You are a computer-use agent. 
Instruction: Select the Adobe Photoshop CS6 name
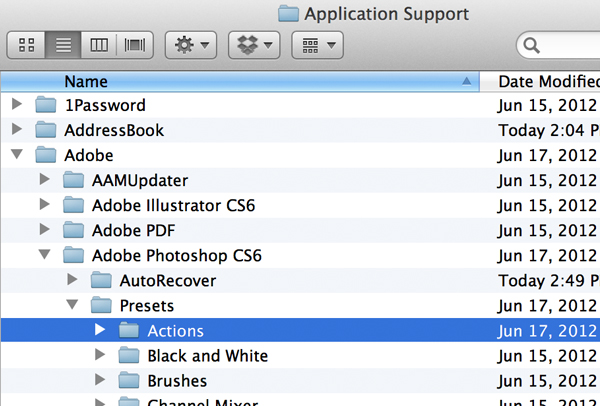[x=177, y=256]
